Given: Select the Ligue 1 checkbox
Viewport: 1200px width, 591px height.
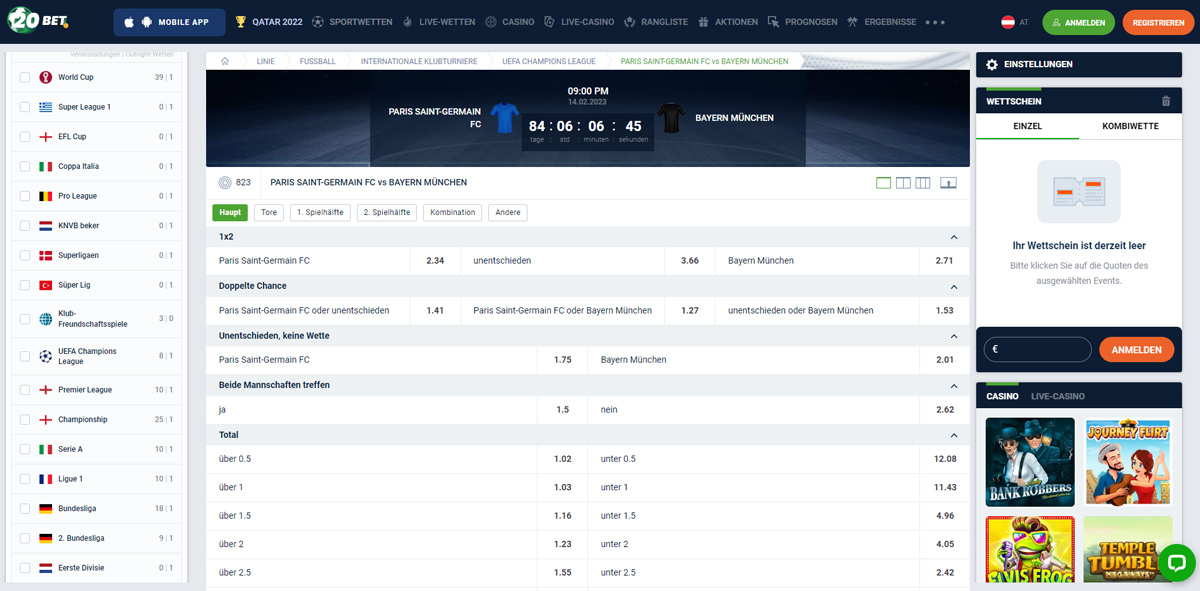Looking at the screenshot, I should click(25, 479).
